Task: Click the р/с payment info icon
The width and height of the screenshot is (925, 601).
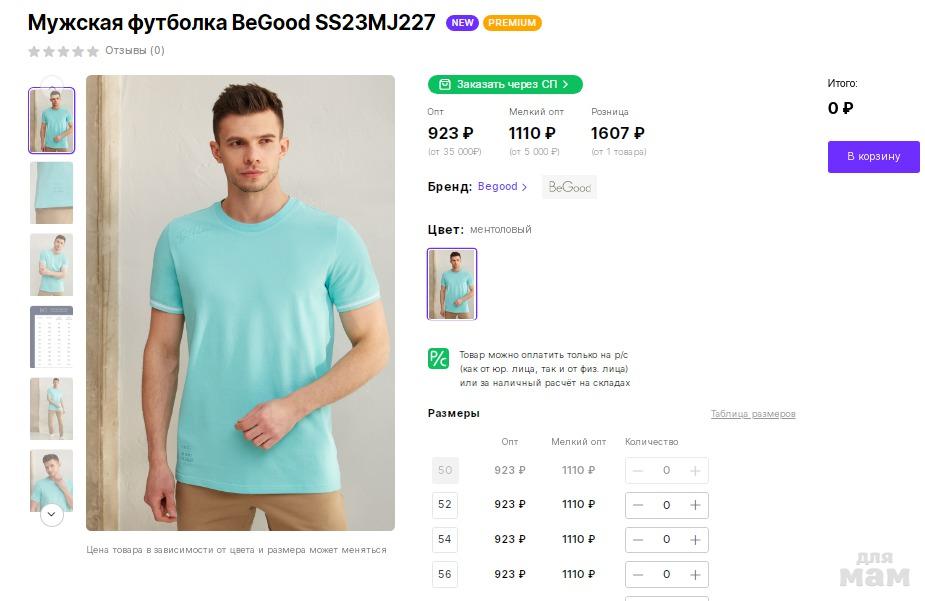Action: (438, 358)
